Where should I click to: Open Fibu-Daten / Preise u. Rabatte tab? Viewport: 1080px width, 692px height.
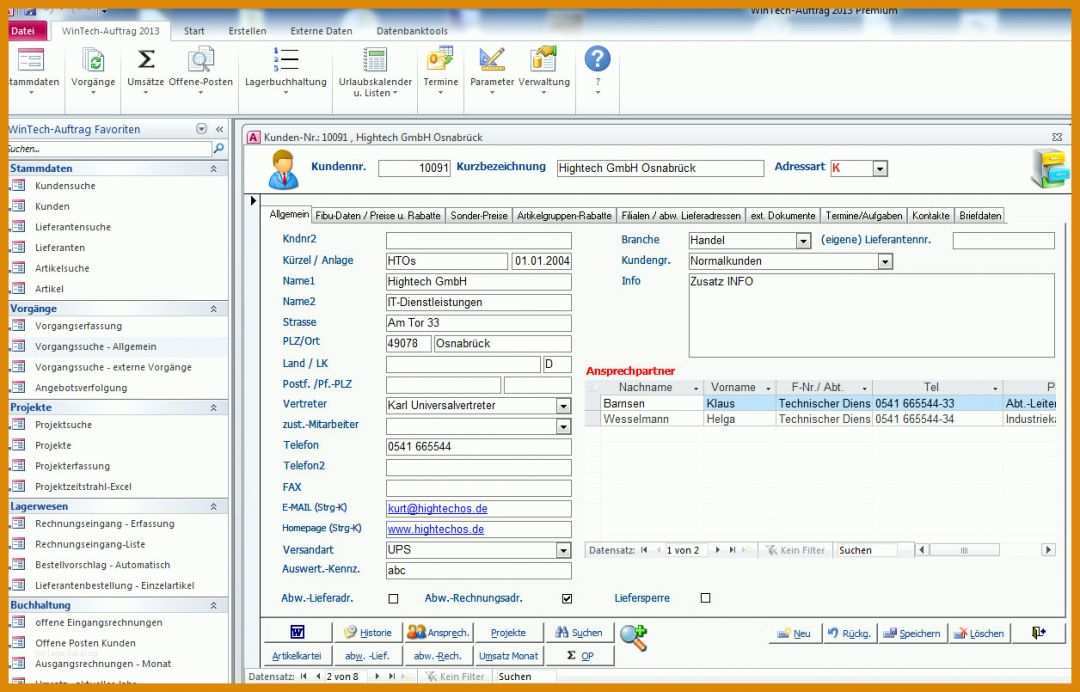[x=377, y=216]
